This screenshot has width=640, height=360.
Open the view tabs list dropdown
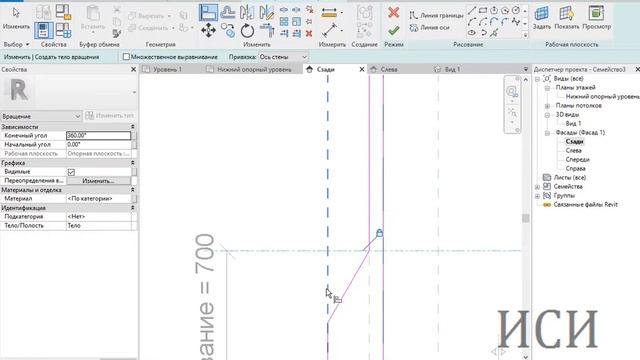point(526,69)
